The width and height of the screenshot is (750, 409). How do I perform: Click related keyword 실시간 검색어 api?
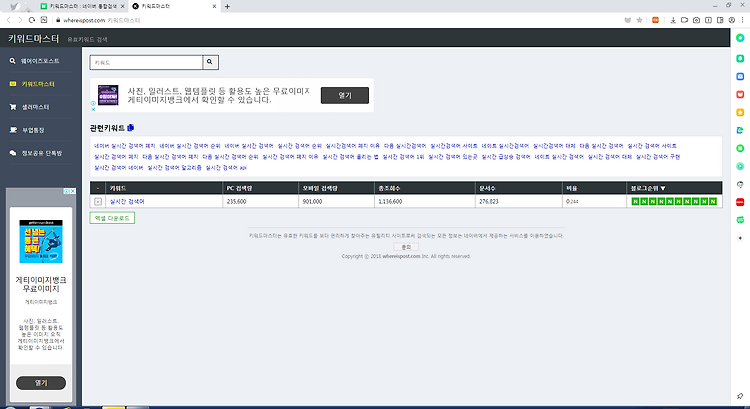pos(226,168)
